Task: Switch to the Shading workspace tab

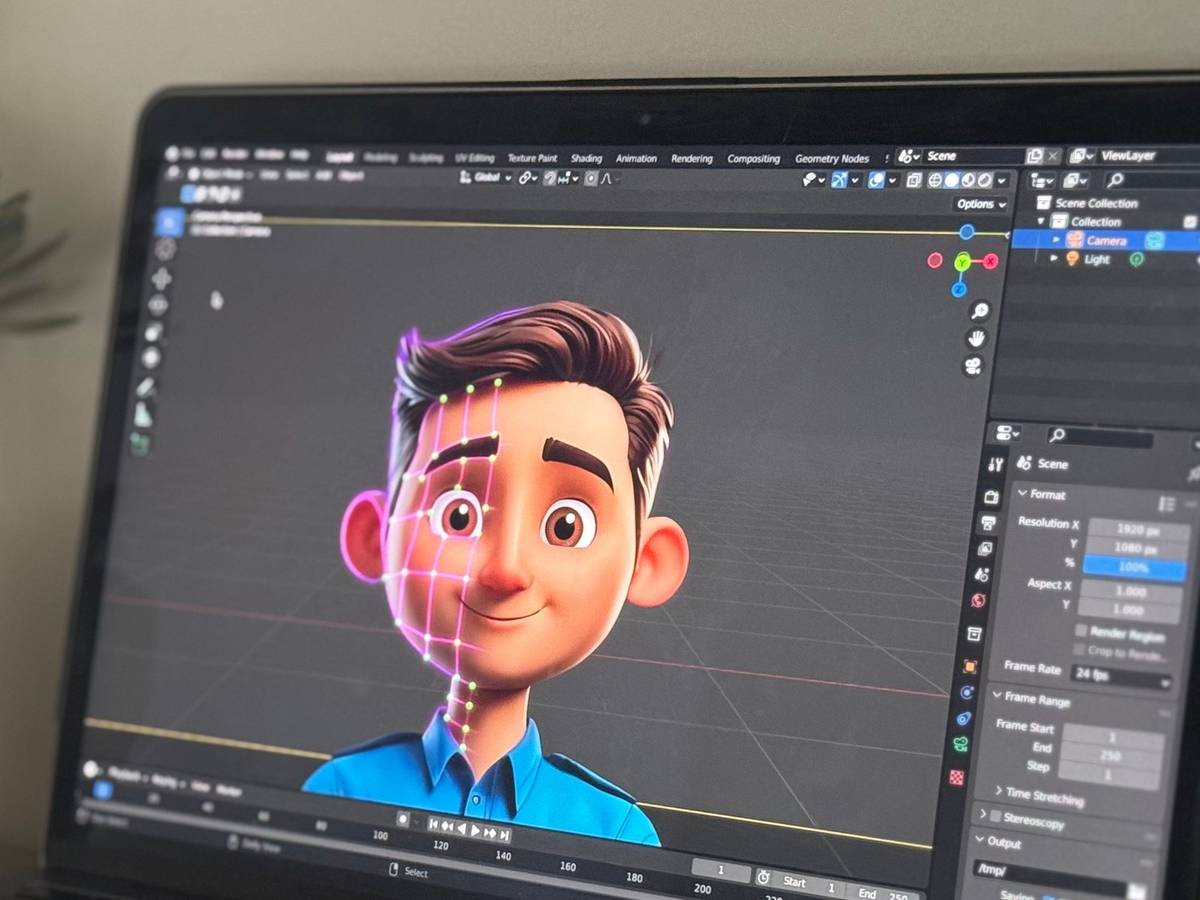Action: 586,158
